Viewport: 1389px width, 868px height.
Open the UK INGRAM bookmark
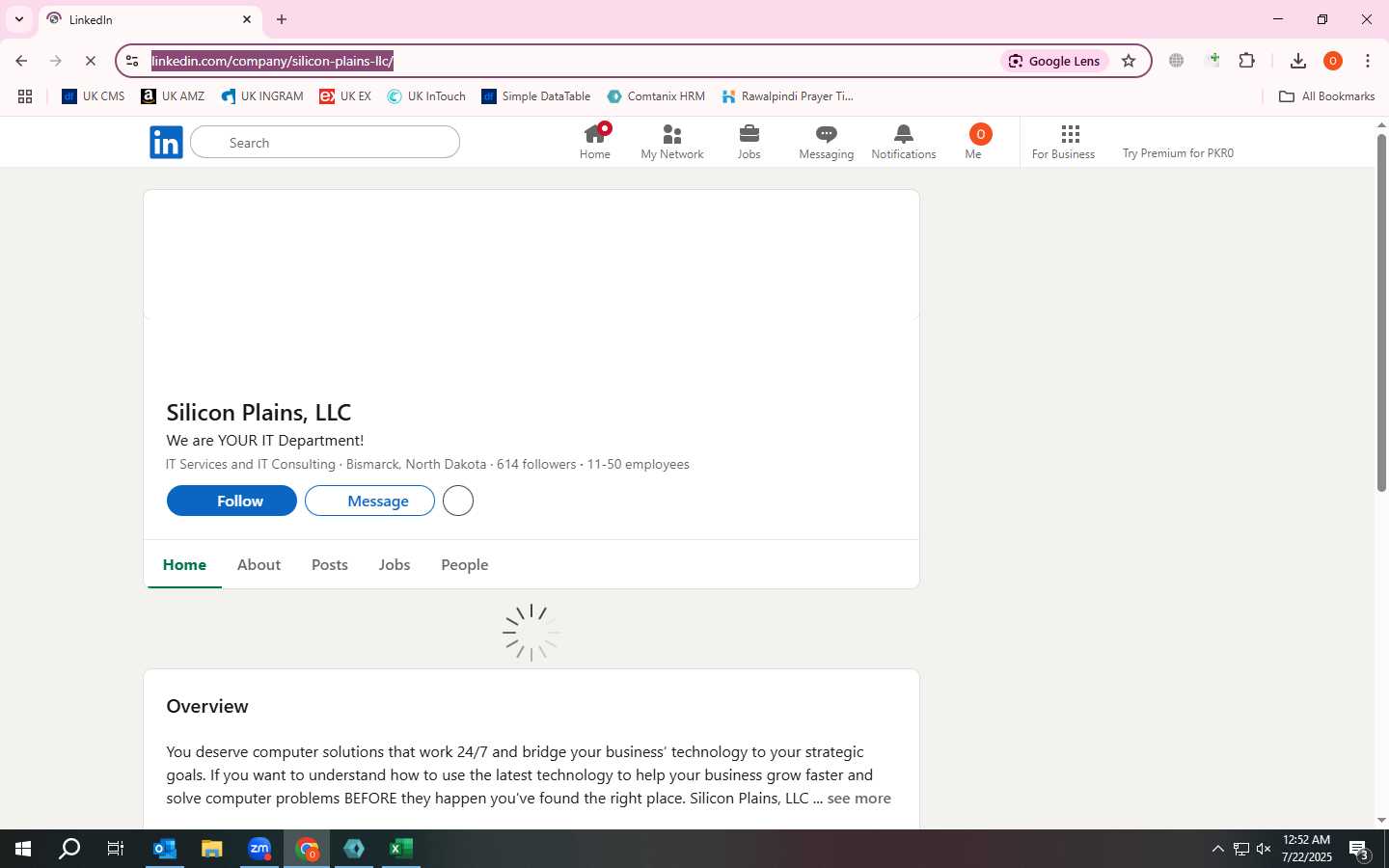click(262, 96)
